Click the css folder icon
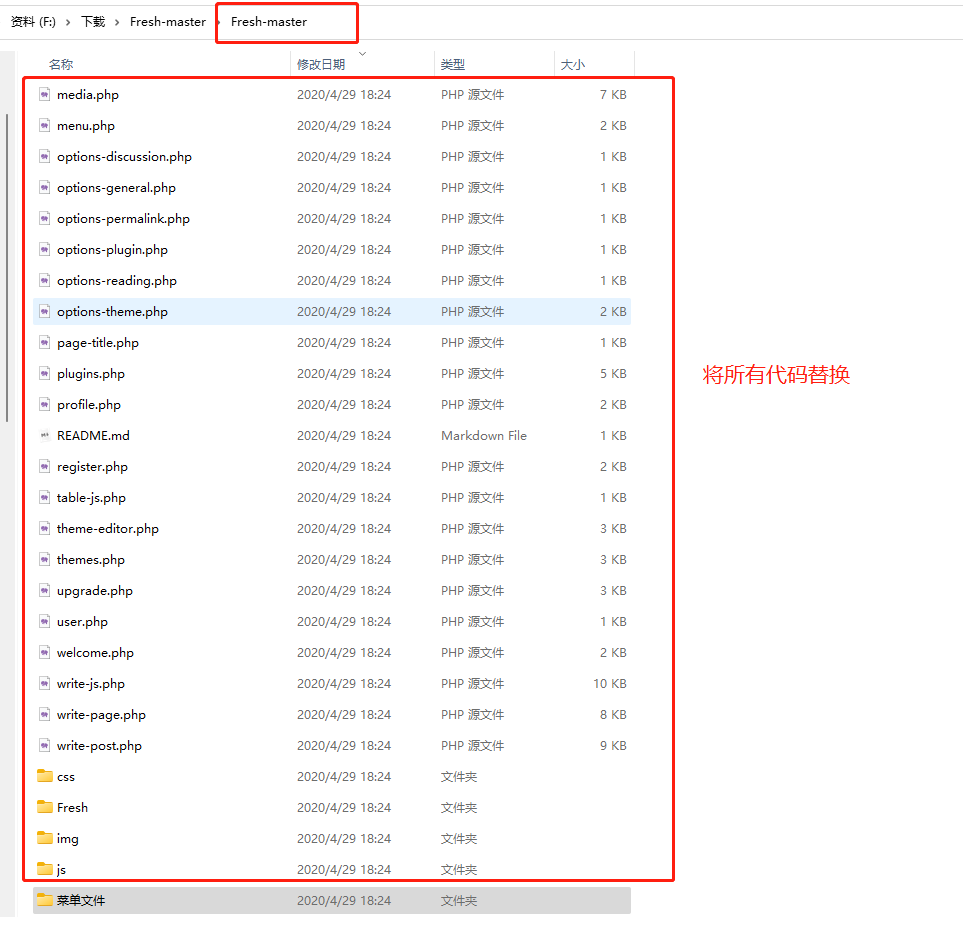Image resolution: width=963 pixels, height=929 pixels. point(44,776)
